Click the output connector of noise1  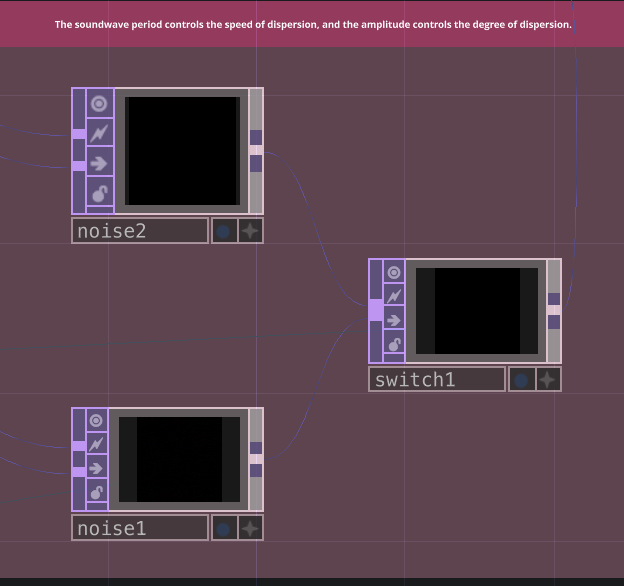[256, 459]
